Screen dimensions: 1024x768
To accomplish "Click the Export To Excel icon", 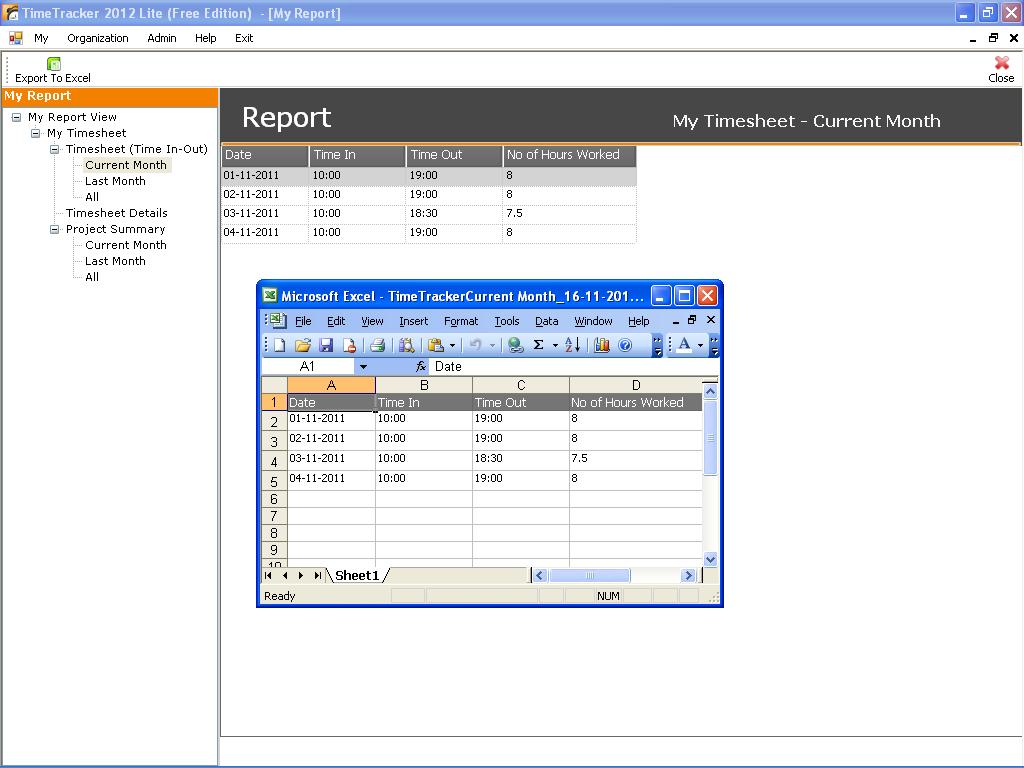I will (54, 63).
